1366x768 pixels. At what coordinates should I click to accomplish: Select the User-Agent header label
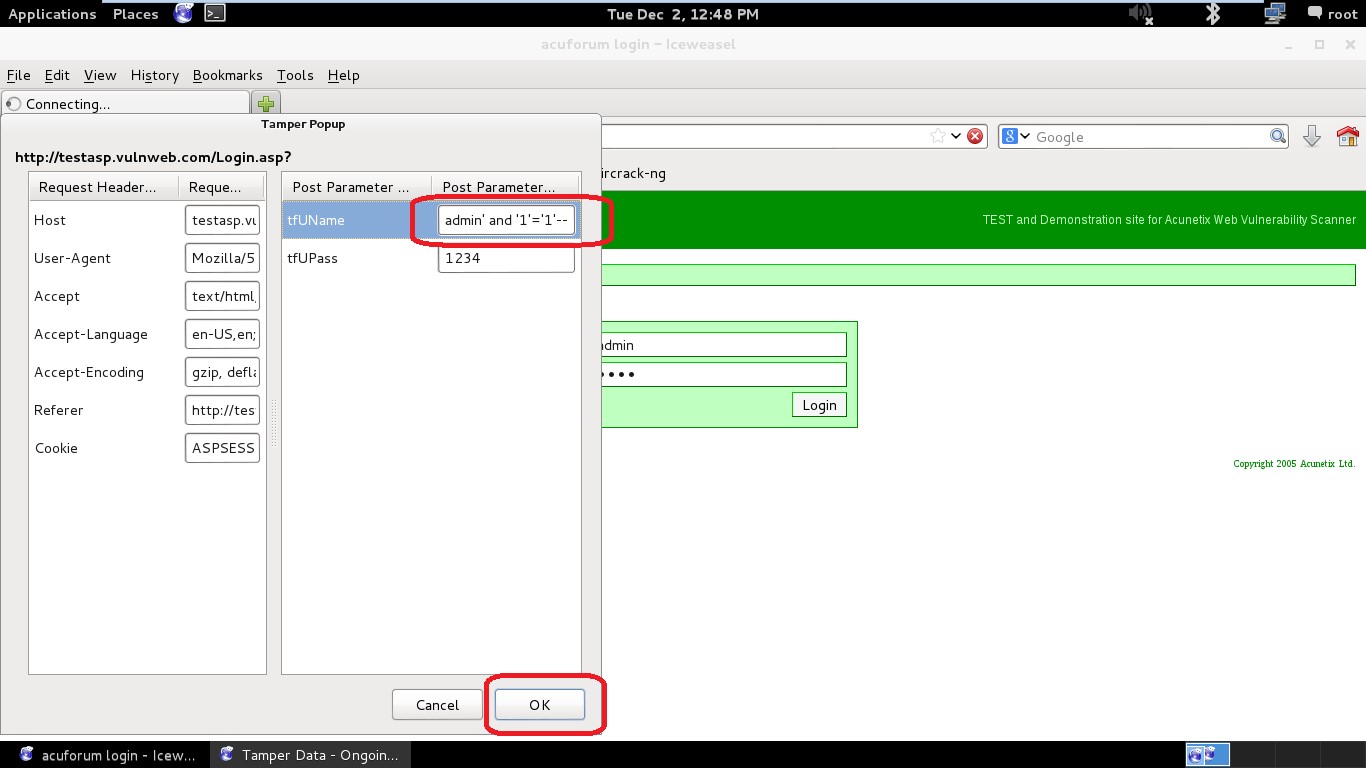point(72,258)
